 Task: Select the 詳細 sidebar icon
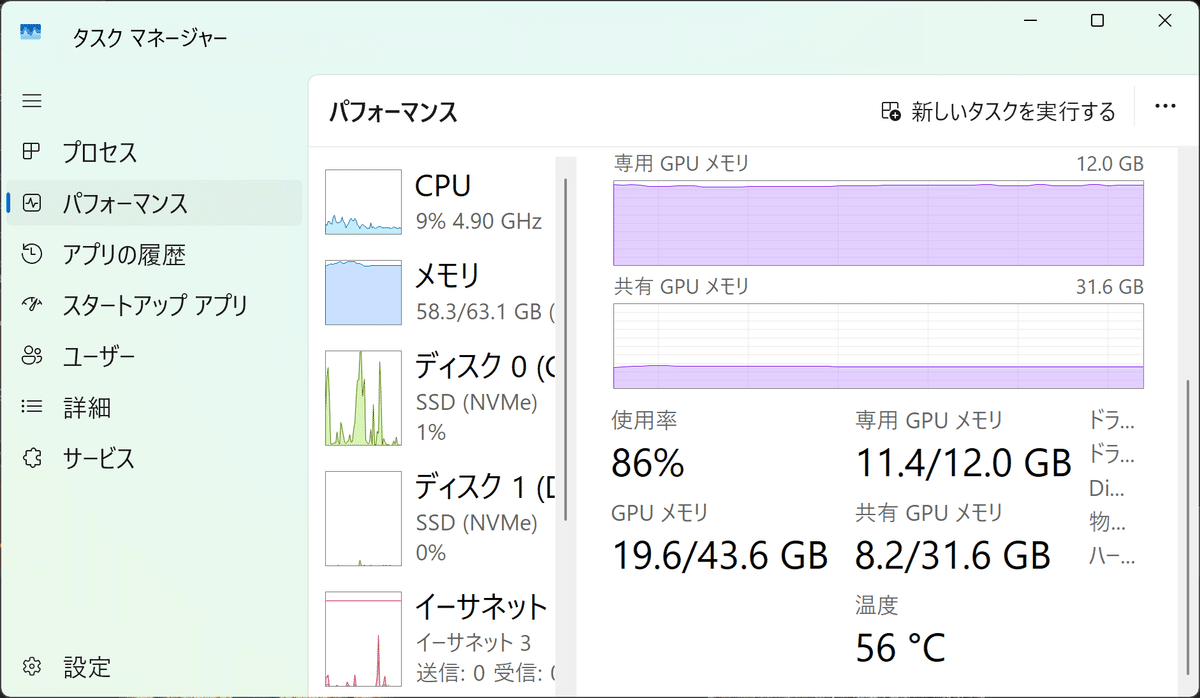30,406
